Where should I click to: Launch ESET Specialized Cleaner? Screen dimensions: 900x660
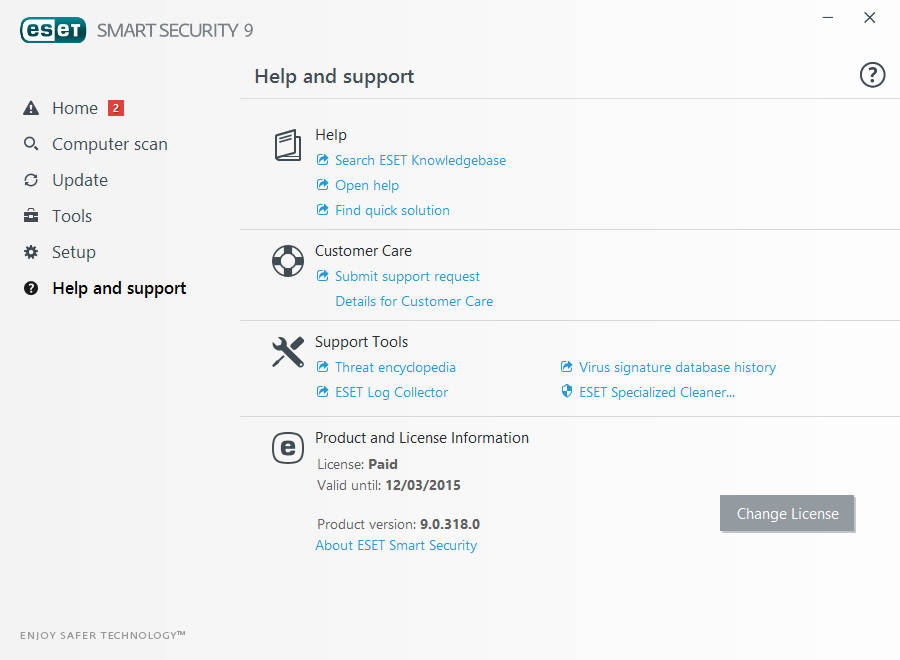[x=657, y=392]
